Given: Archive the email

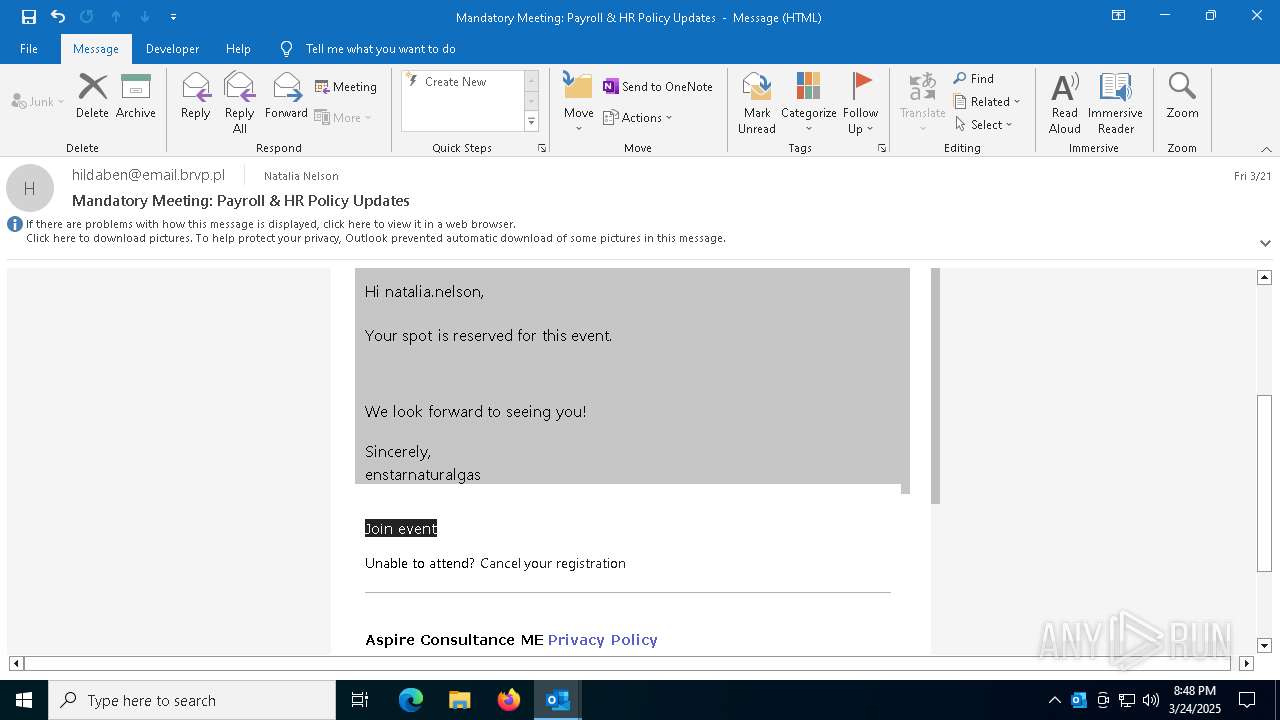Looking at the screenshot, I should [x=135, y=96].
